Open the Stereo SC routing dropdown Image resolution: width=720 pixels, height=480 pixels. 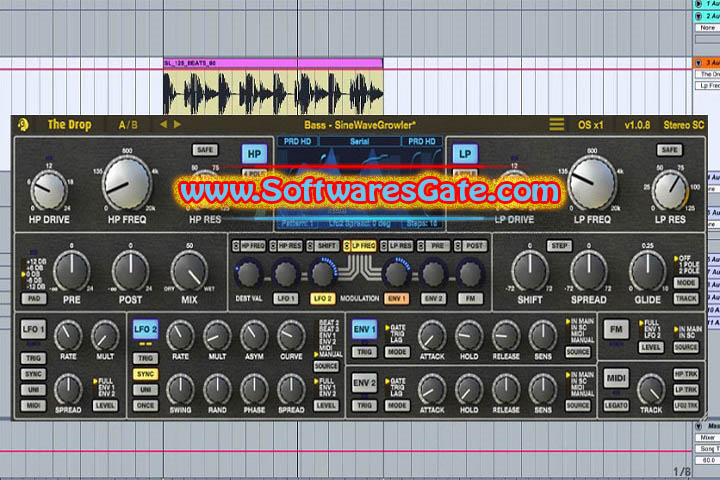[683, 125]
